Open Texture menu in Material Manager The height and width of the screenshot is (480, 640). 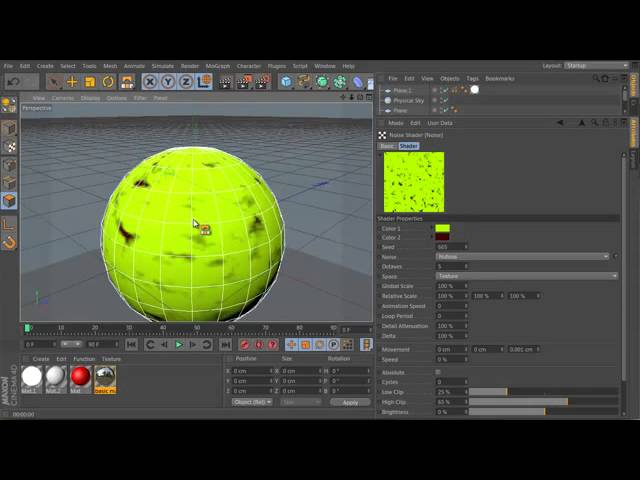click(x=111, y=359)
